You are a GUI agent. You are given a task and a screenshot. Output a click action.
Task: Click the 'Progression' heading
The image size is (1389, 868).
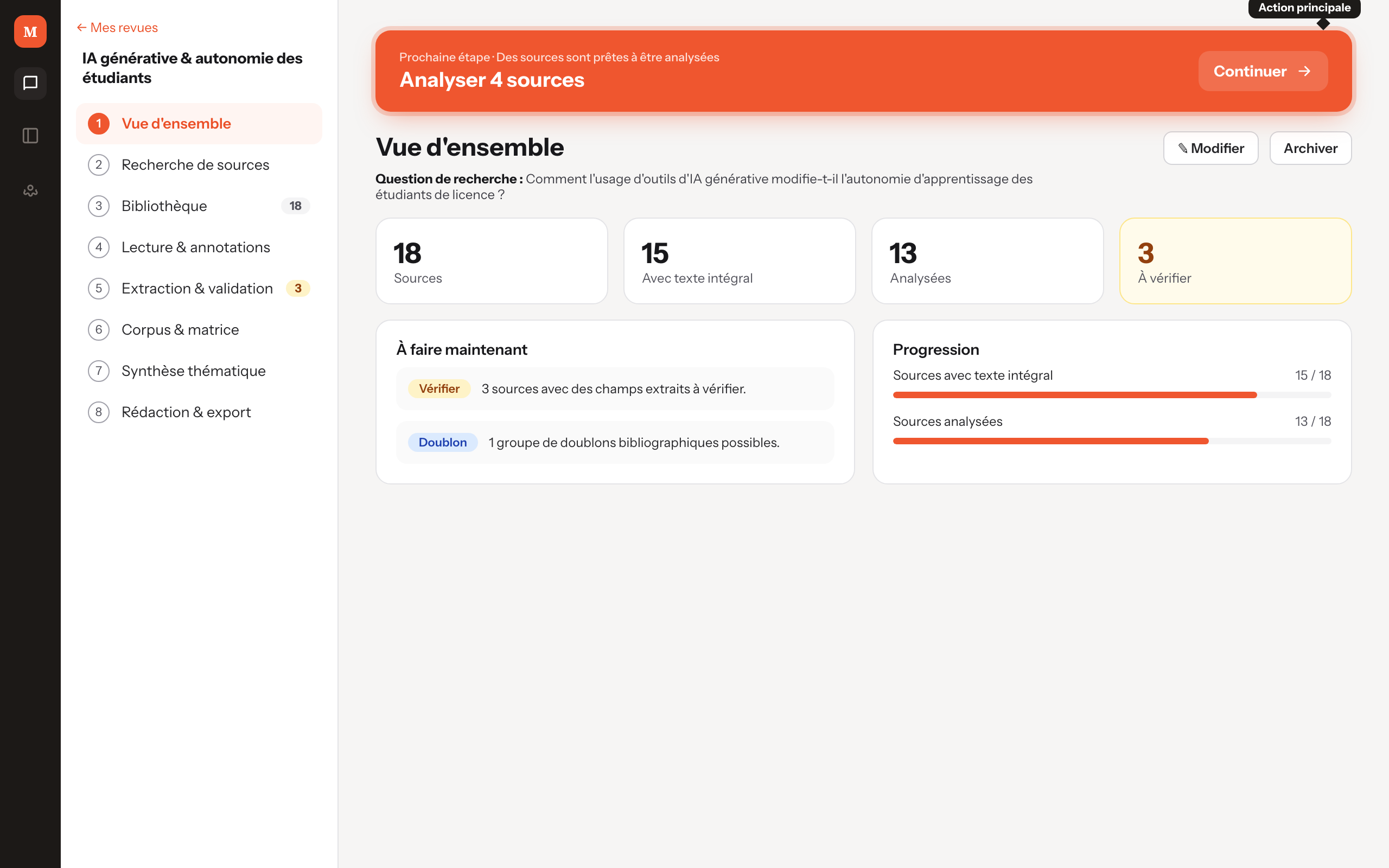pyautogui.click(x=935, y=349)
